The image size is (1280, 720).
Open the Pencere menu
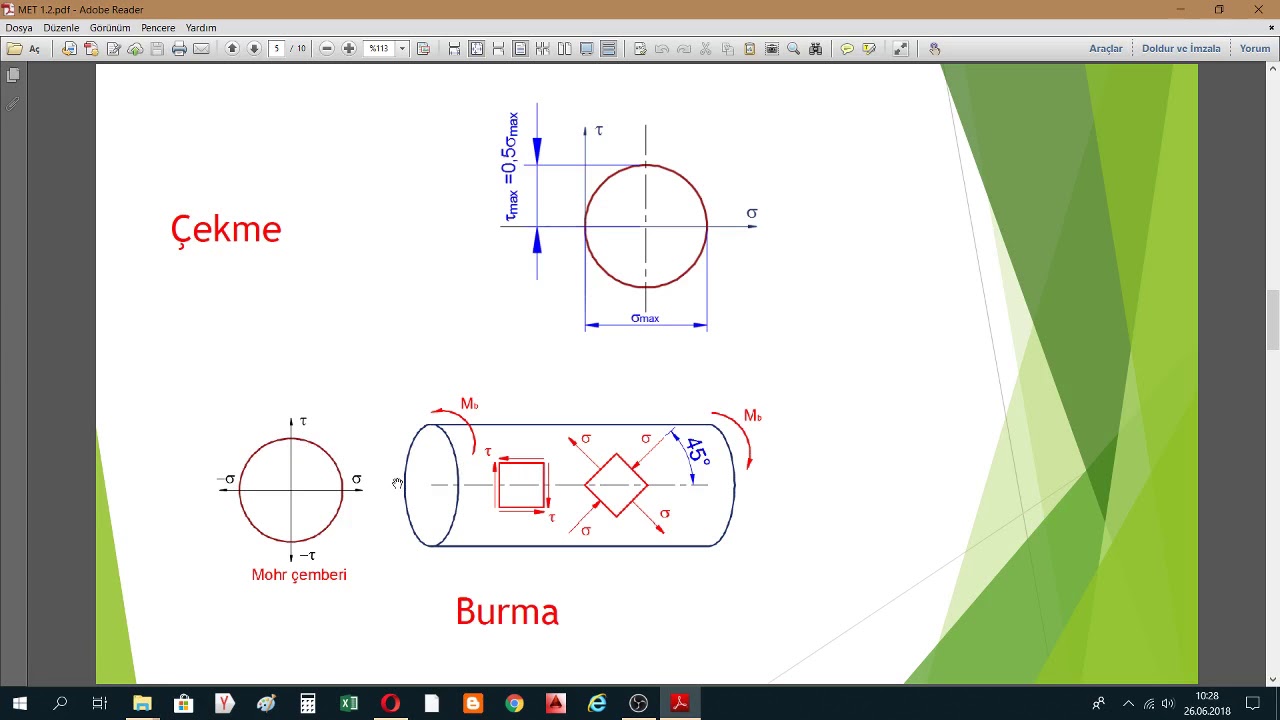[158, 28]
